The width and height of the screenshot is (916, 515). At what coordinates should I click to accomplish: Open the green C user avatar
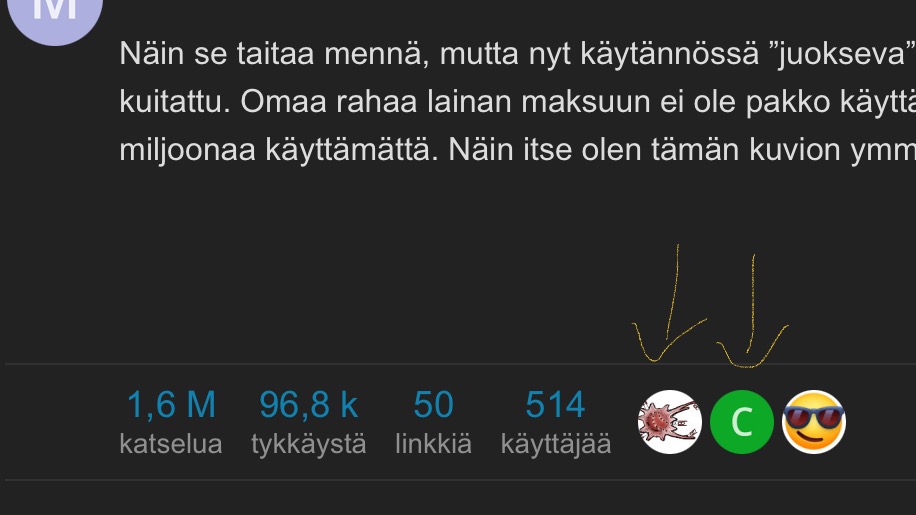742,422
